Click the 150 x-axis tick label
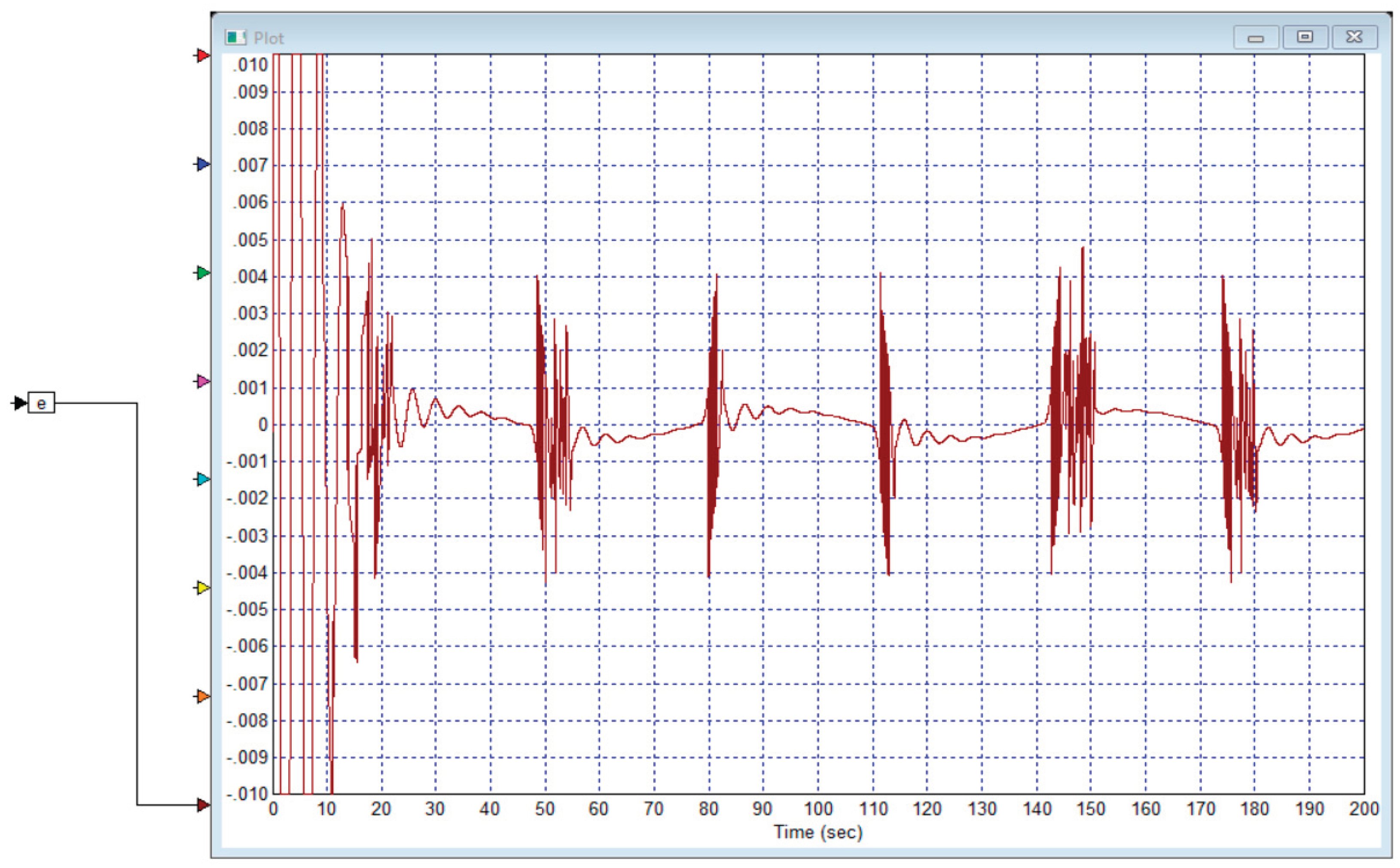The image size is (1400, 868). coord(1091,809)
